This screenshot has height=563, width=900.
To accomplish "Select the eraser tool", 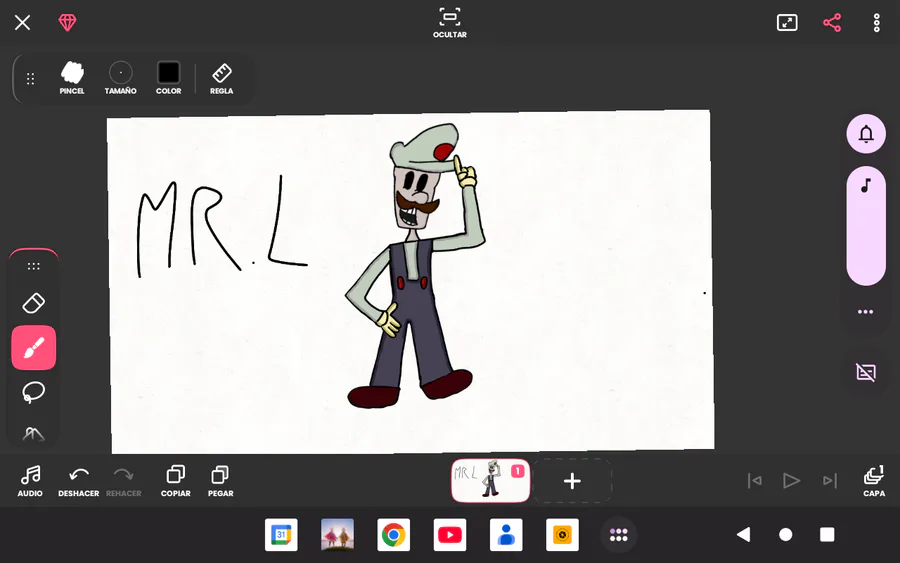I will pyautogui.click(x=33, y=304).
